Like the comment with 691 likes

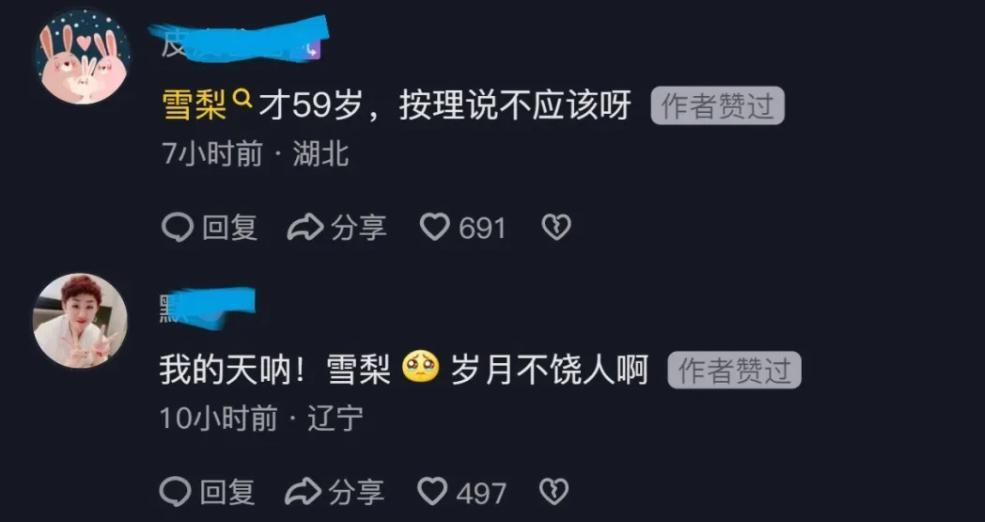(x=435, y=227)
